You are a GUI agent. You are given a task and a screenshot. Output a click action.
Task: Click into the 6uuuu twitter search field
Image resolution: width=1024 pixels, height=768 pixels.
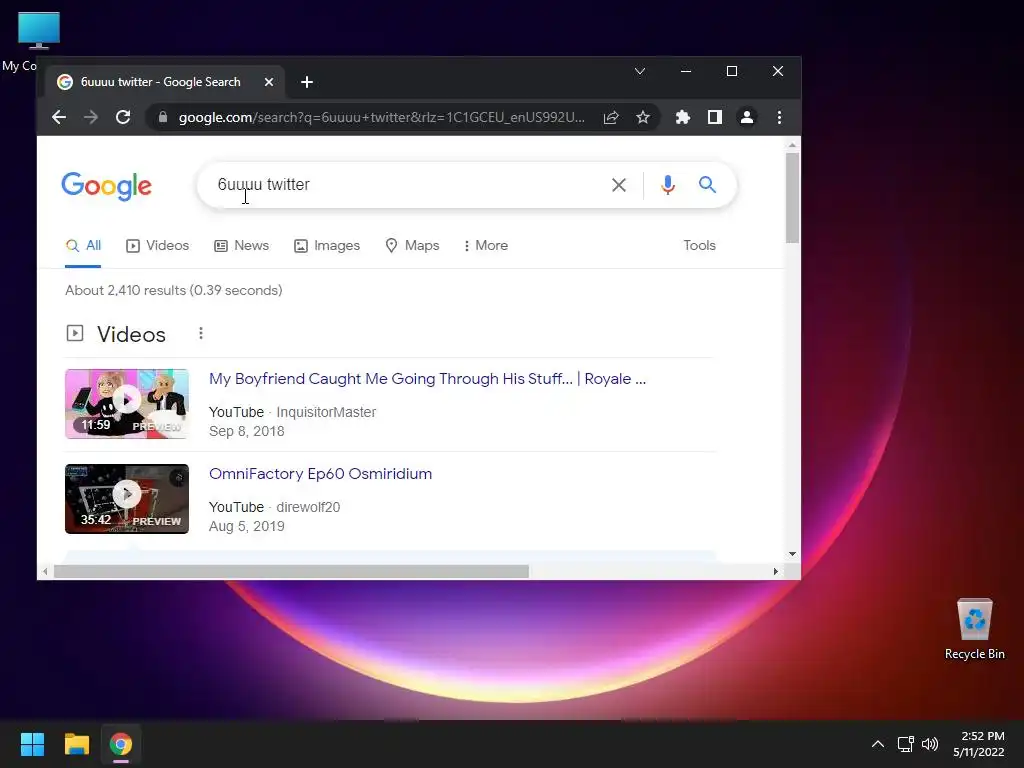(x=405, y=185)
